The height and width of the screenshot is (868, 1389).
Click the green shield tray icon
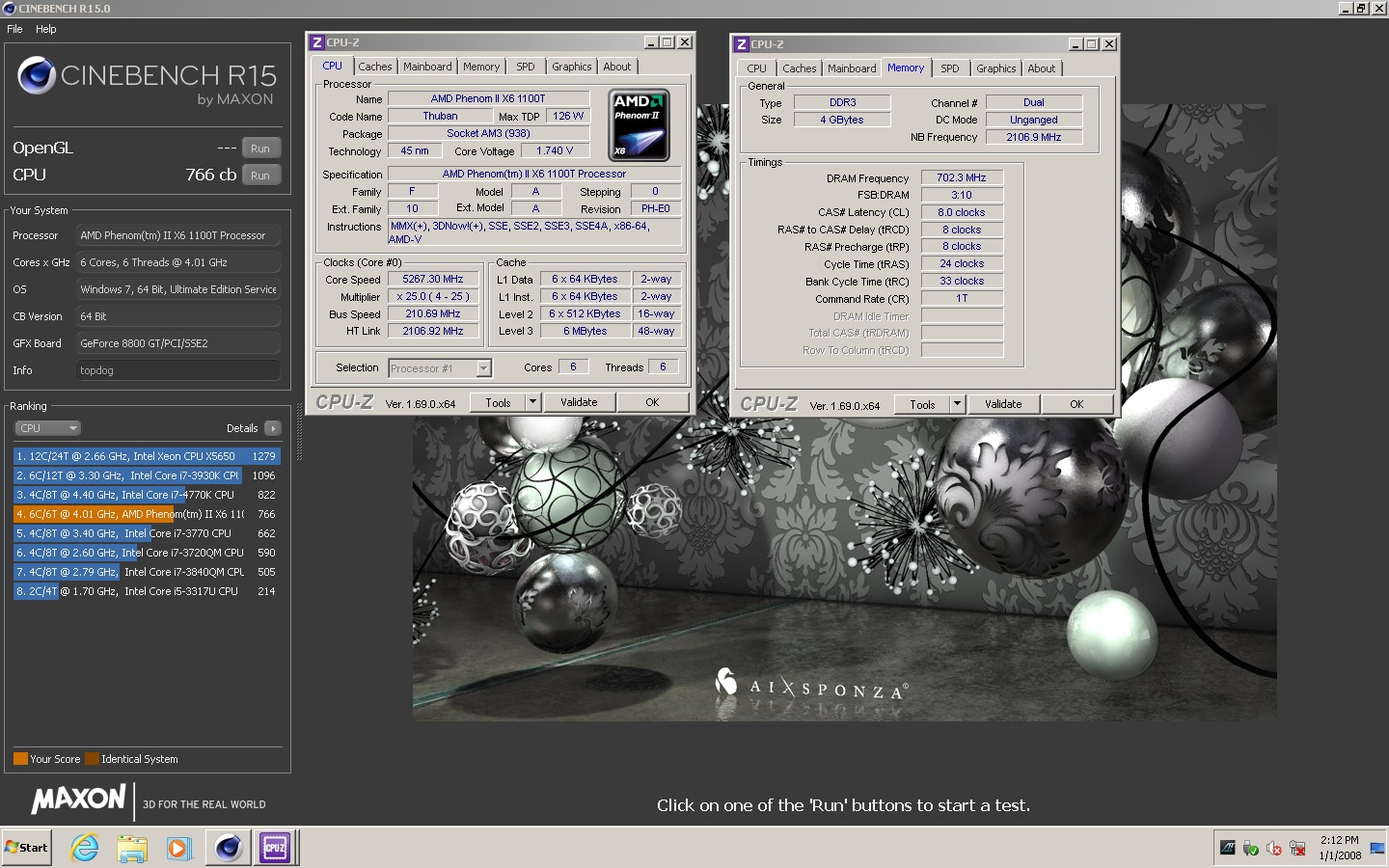1250,849
